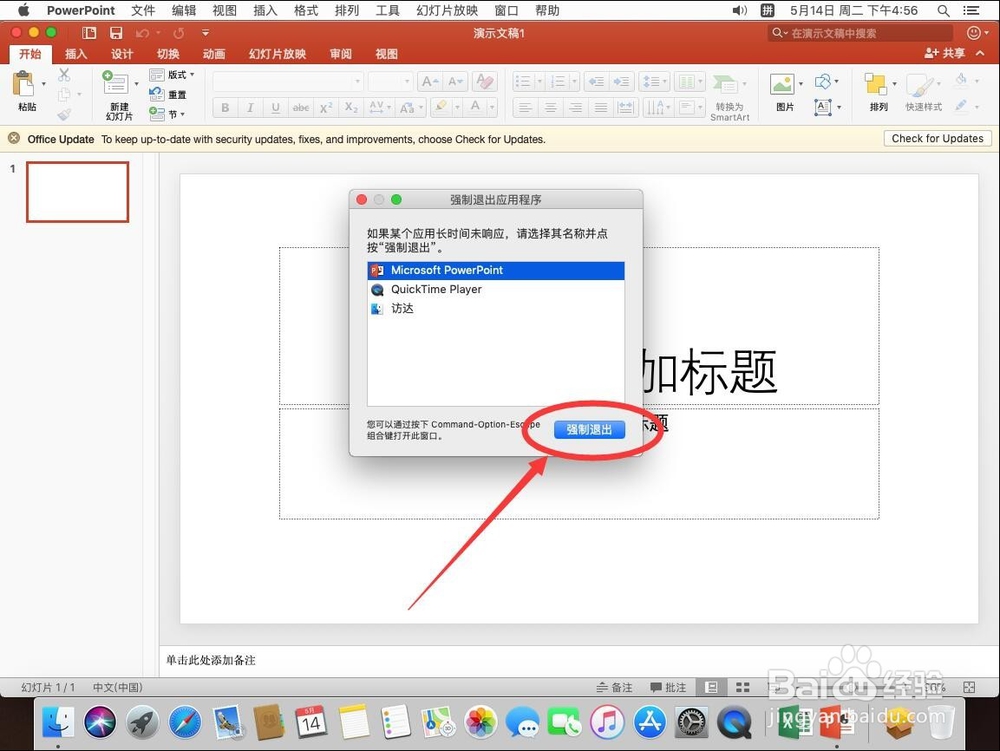Click the Cut scissors icon

point(64,75)
